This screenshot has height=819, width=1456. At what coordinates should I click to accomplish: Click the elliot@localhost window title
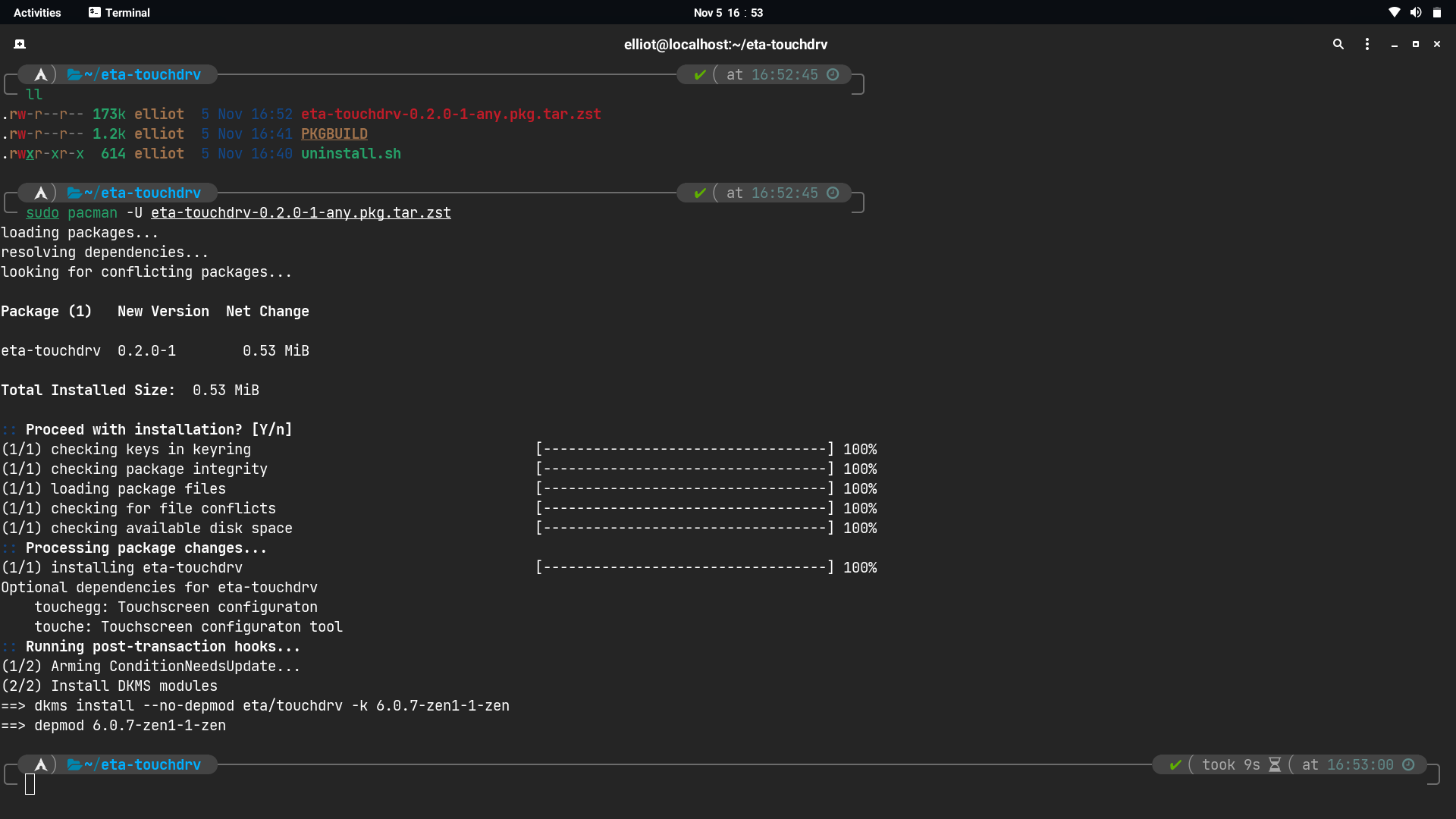tap(726, 45)
